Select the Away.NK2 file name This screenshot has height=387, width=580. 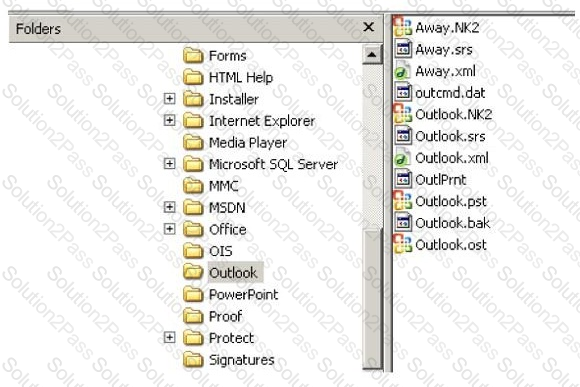point(447,27)
